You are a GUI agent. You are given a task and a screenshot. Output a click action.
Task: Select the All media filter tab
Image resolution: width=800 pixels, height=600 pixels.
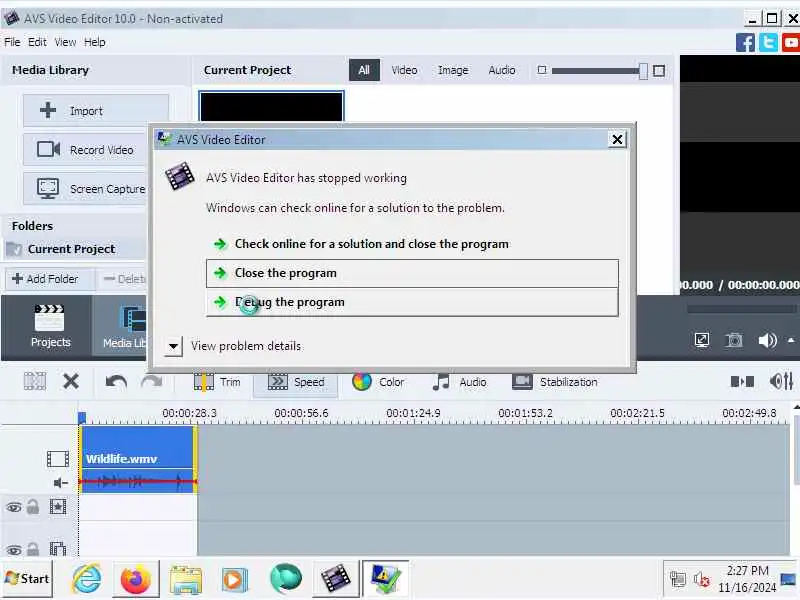click(364, 70)
